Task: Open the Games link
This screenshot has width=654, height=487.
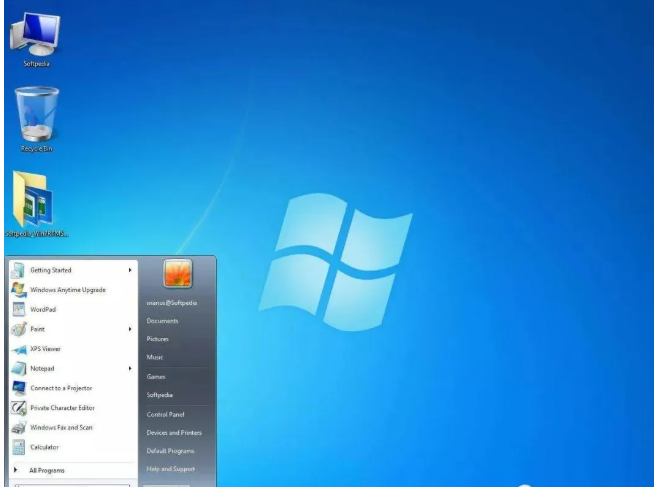Action: pos(156,377)
